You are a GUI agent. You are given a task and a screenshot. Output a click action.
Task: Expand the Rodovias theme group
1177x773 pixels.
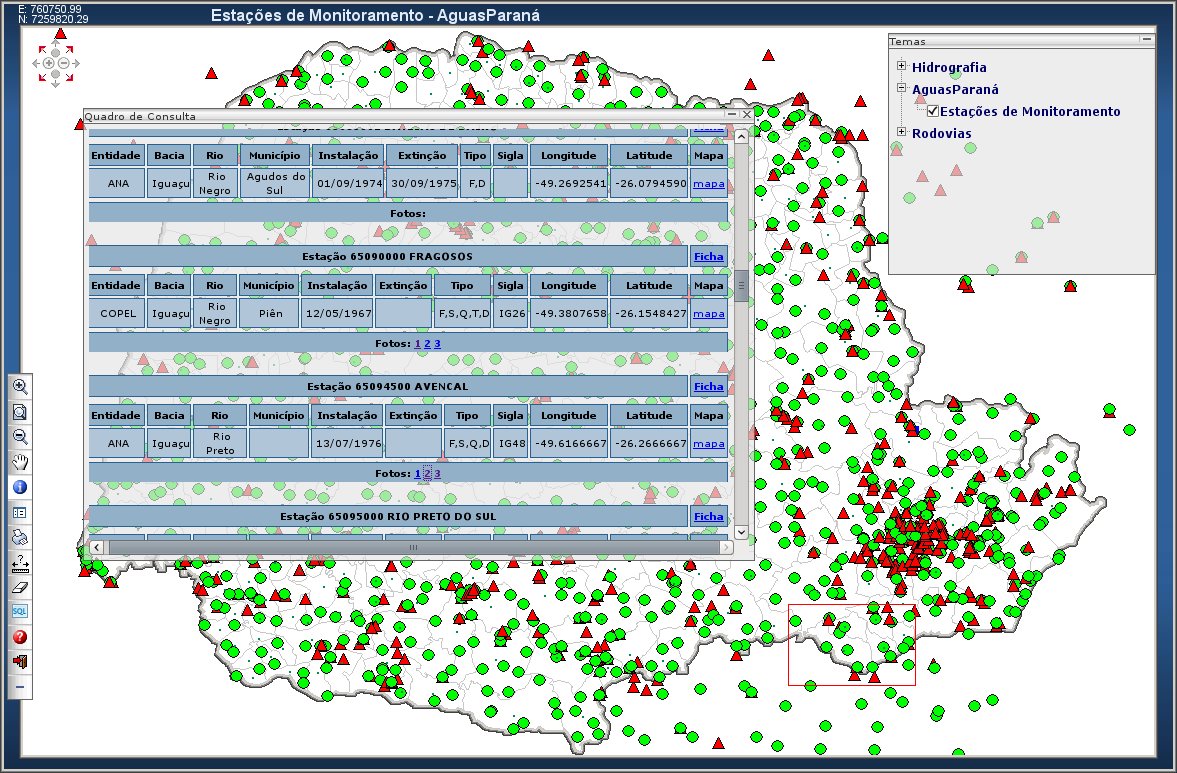tap(902, 132)
